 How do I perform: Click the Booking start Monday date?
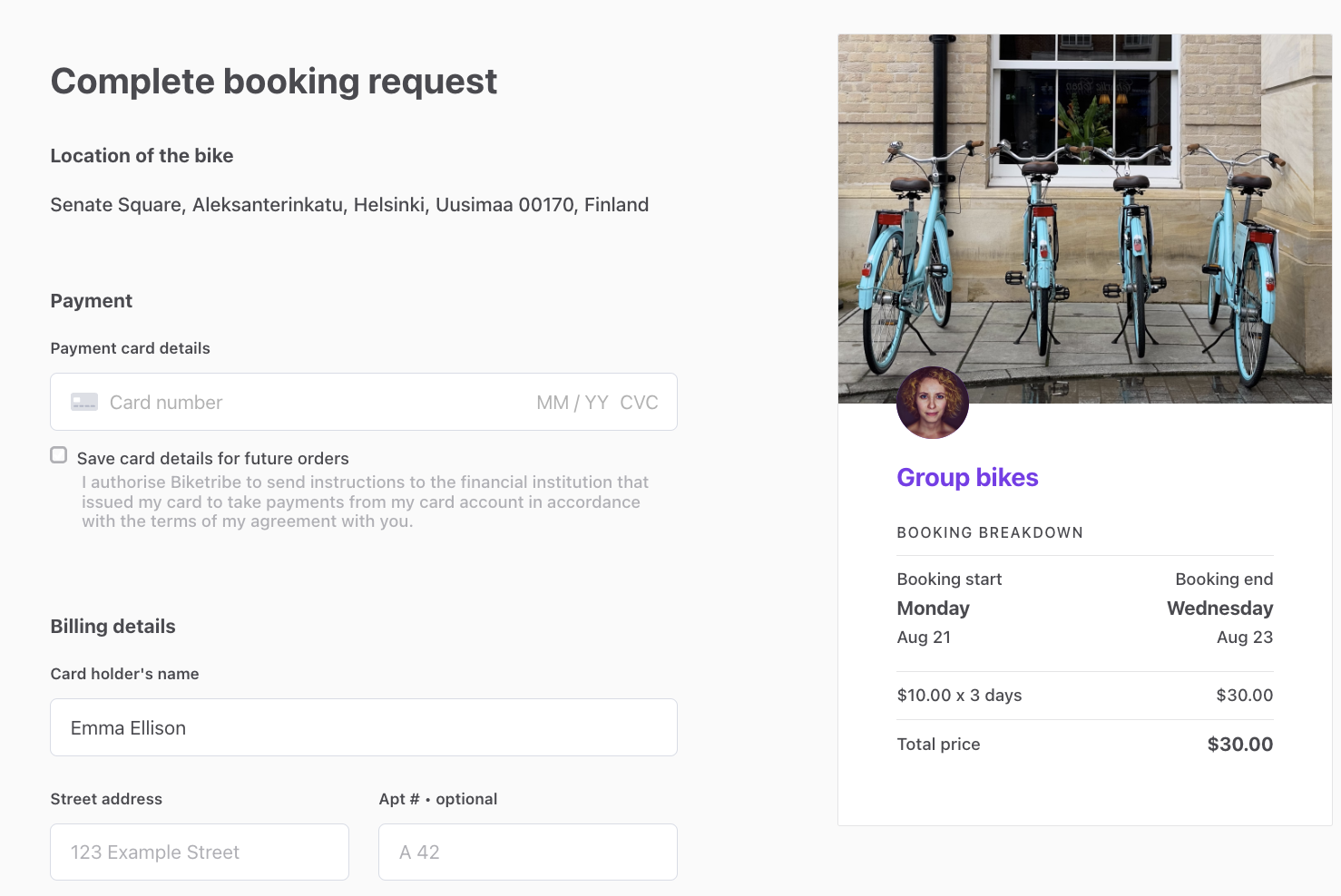coord(933,608)
